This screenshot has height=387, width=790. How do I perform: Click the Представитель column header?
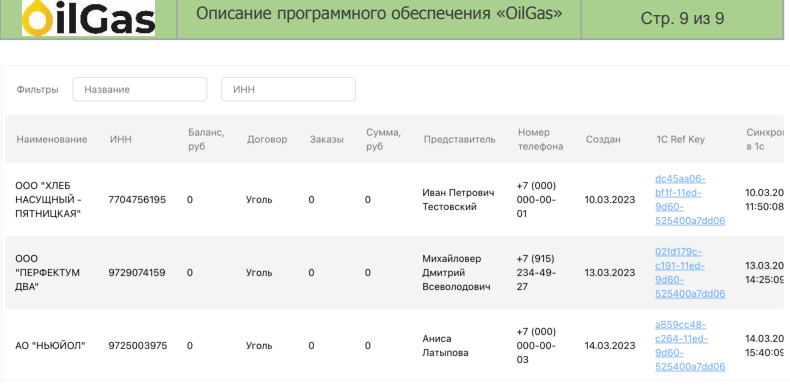pos(459,140)
